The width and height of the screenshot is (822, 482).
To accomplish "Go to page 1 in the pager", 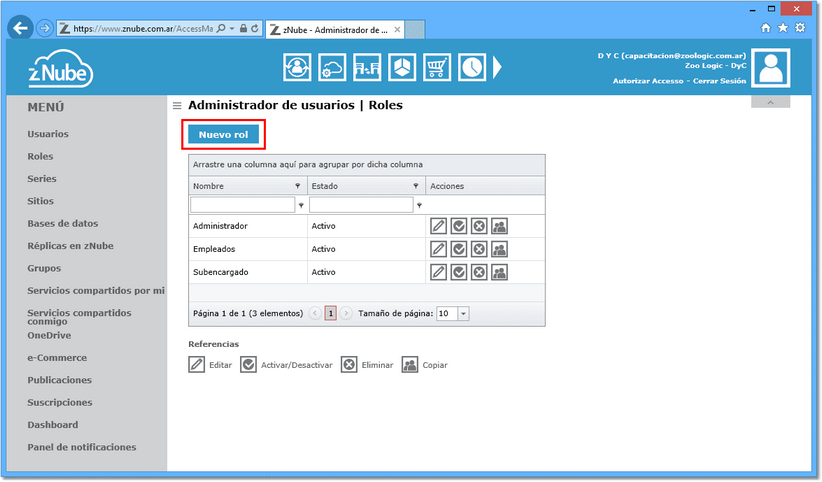I will pyautogui.click(x=330, y=314).
